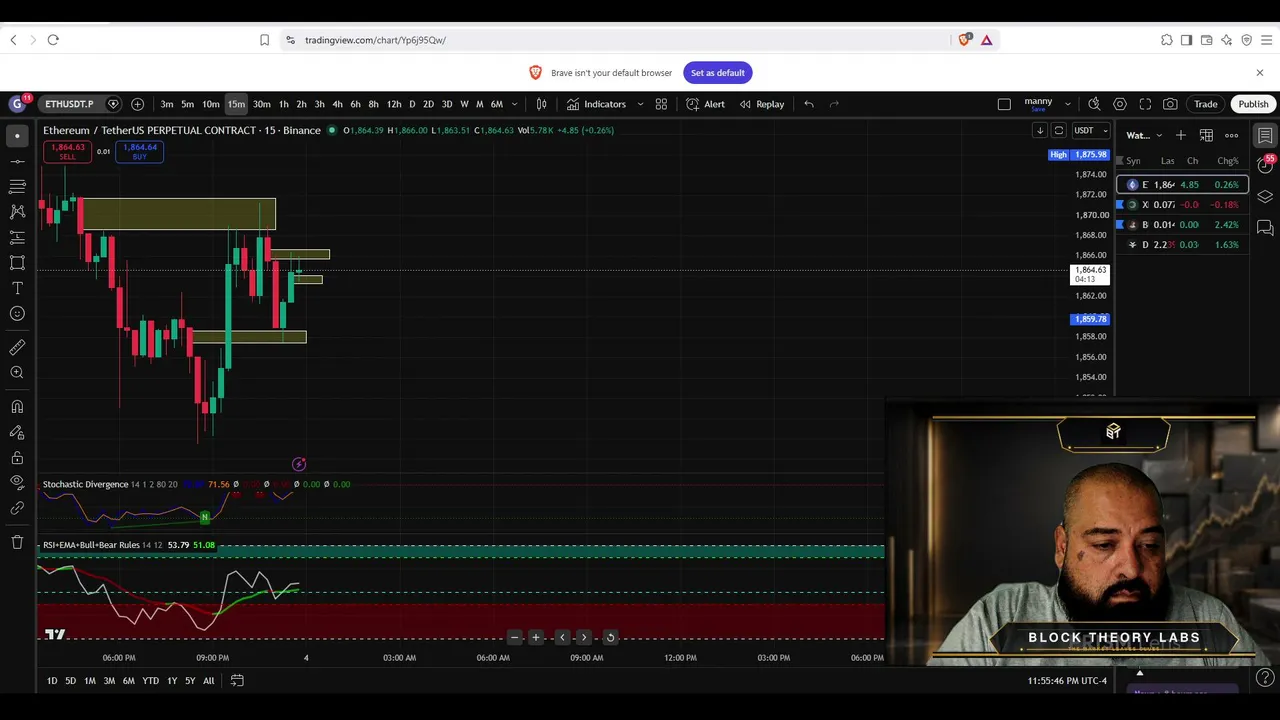Select the 2.42% watchlist row
The image size is (1280, 720).
pyautogui.click(x=1182, y=225)
